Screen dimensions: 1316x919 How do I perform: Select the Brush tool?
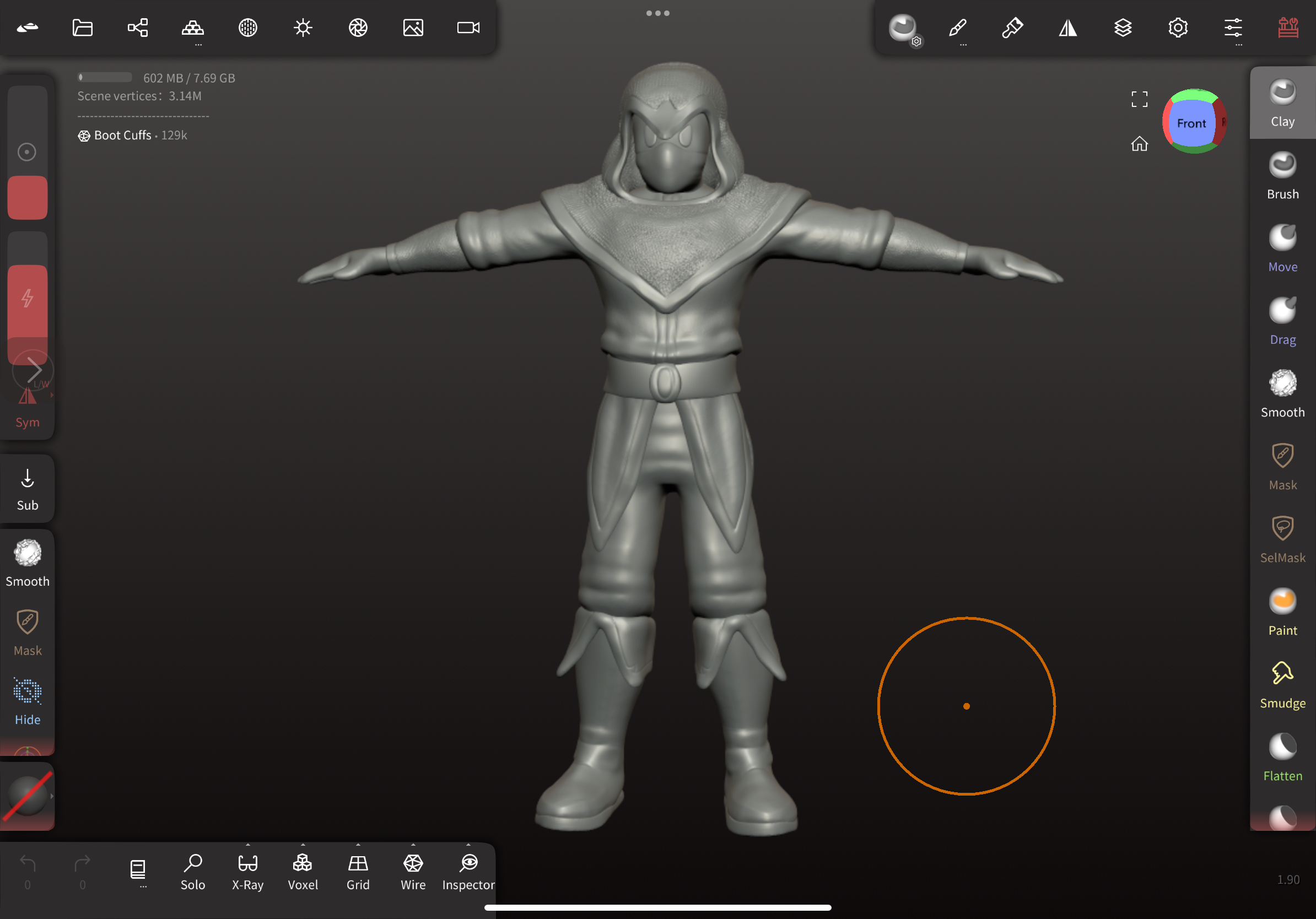1282,175
